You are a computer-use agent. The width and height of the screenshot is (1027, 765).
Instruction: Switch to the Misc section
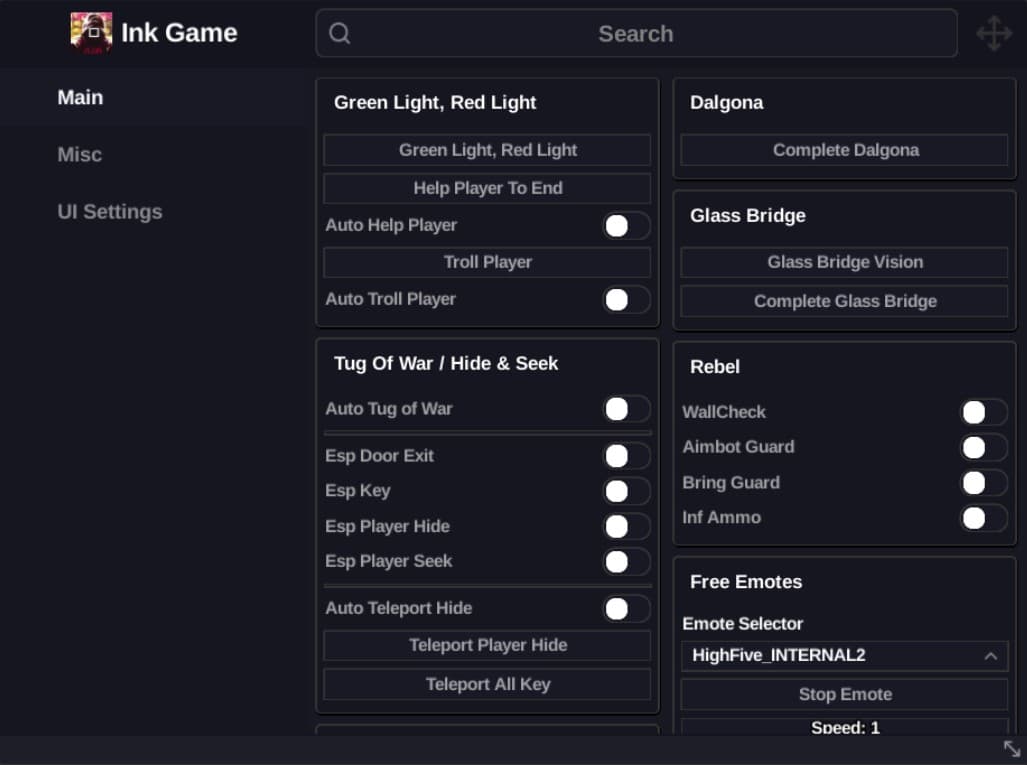click(80, 154)
